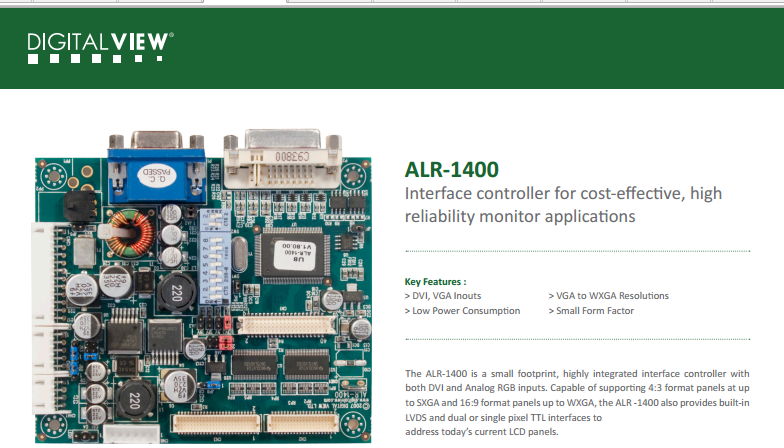Select the ALR-1400 heading
Viewport: 784px width, 448px height.
click(x=452, y=170)
